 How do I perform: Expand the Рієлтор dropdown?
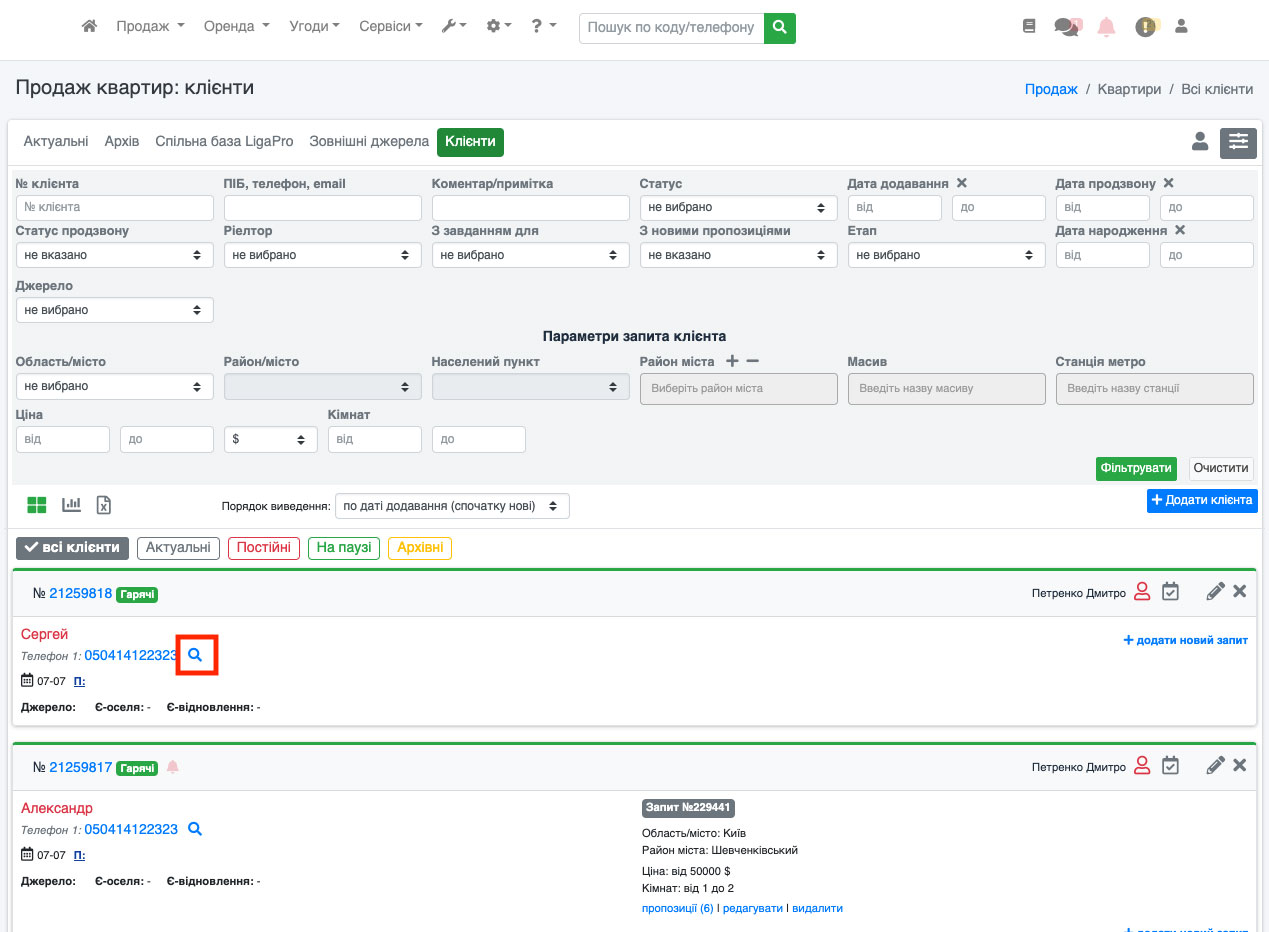coord(322,255)
